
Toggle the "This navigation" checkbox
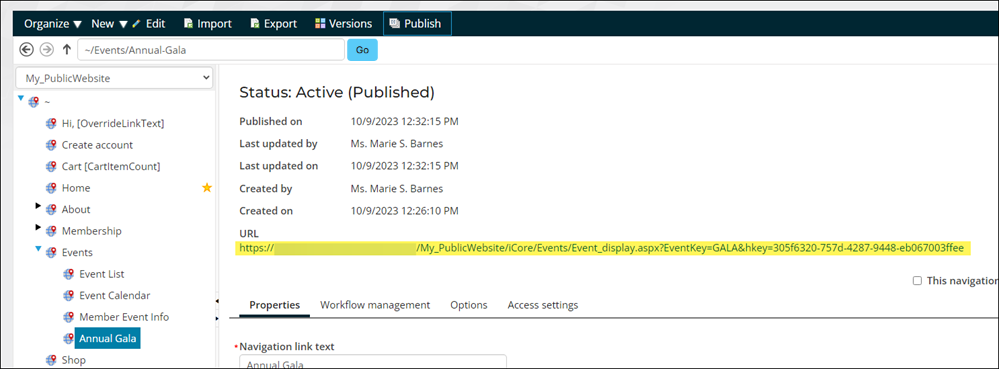click(x=917, y=280)
